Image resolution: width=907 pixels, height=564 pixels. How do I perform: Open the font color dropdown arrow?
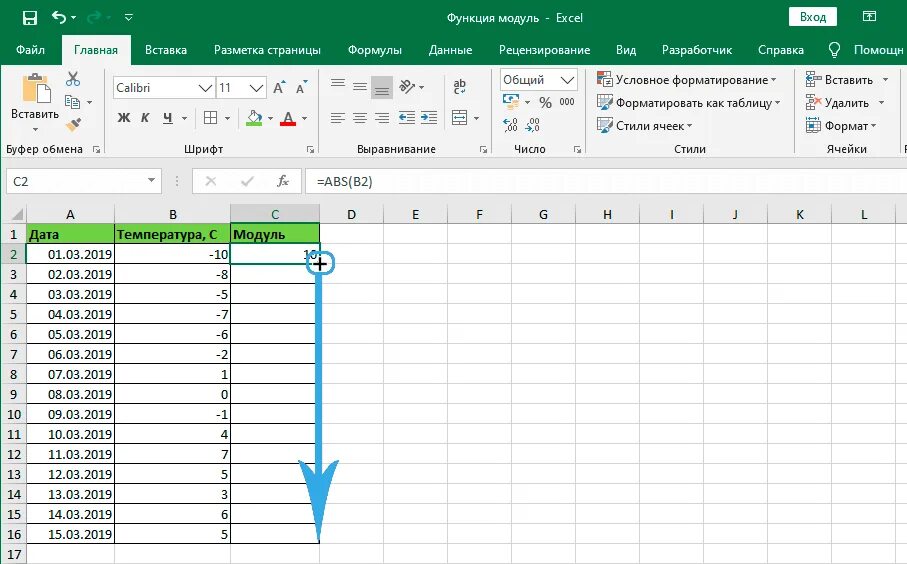click(304, 119)
